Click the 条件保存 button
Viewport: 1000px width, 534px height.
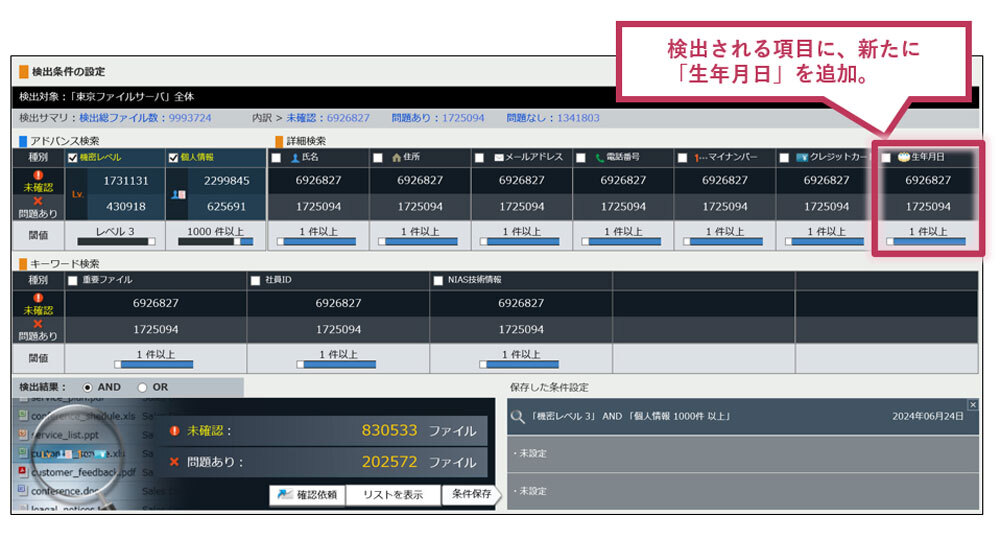click(x=471, y=494)
